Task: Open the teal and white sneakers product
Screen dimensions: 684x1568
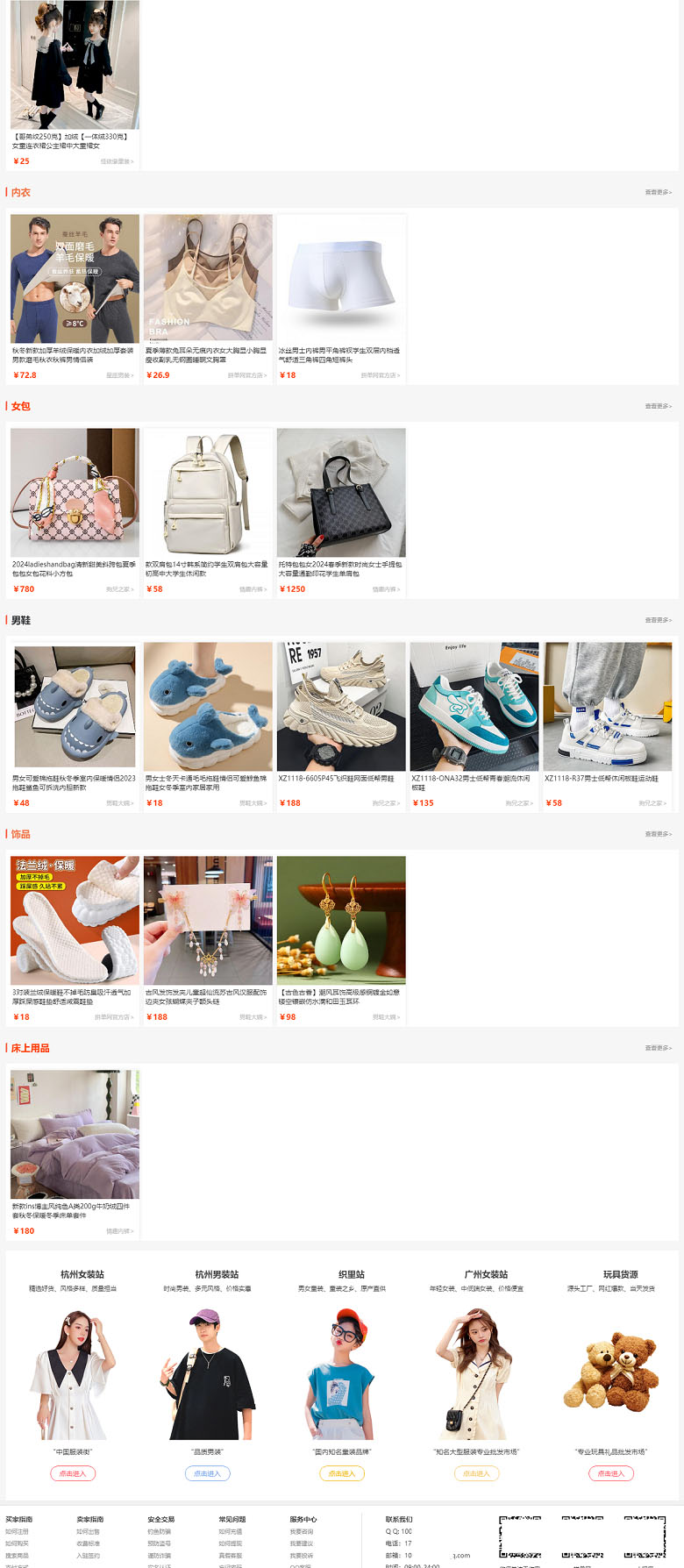Action: pos(474,707)
